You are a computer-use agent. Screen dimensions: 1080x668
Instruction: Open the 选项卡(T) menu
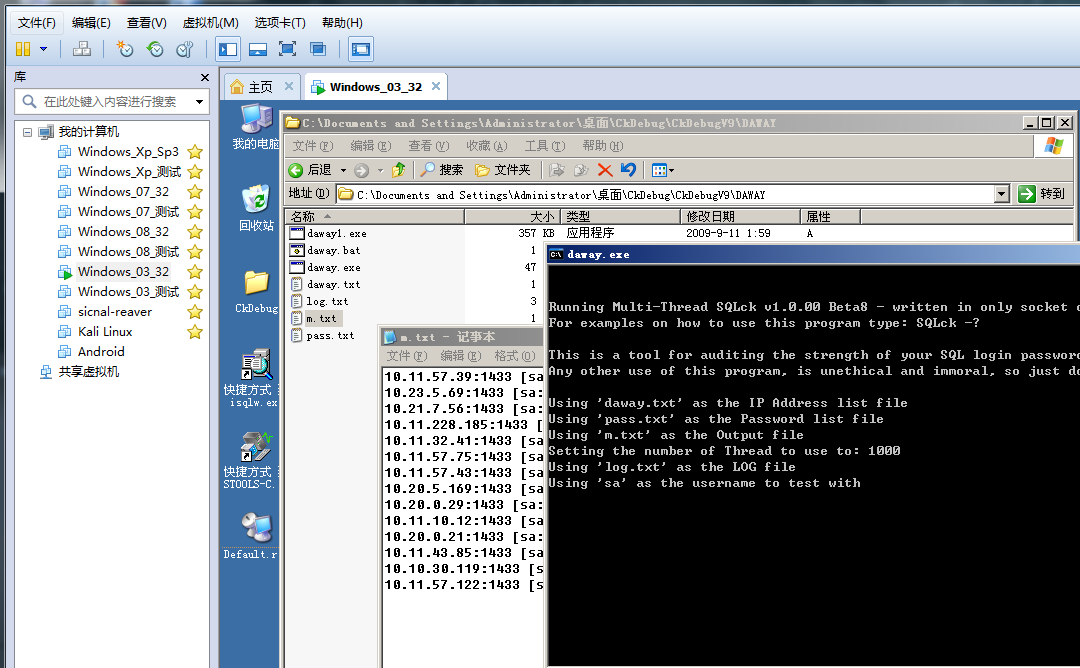pos(280,23)
